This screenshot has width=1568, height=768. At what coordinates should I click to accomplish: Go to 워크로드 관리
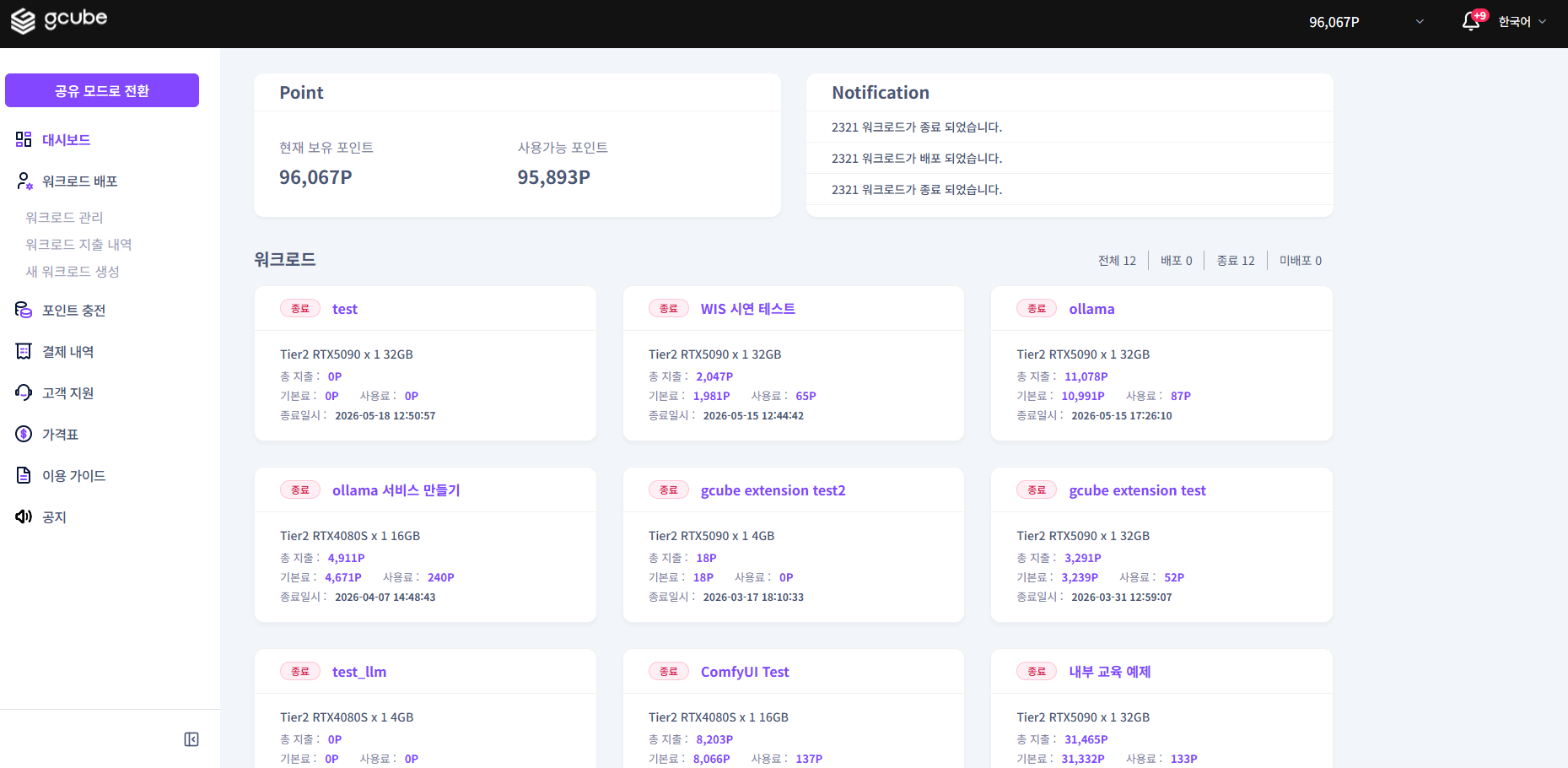[64, 217]
